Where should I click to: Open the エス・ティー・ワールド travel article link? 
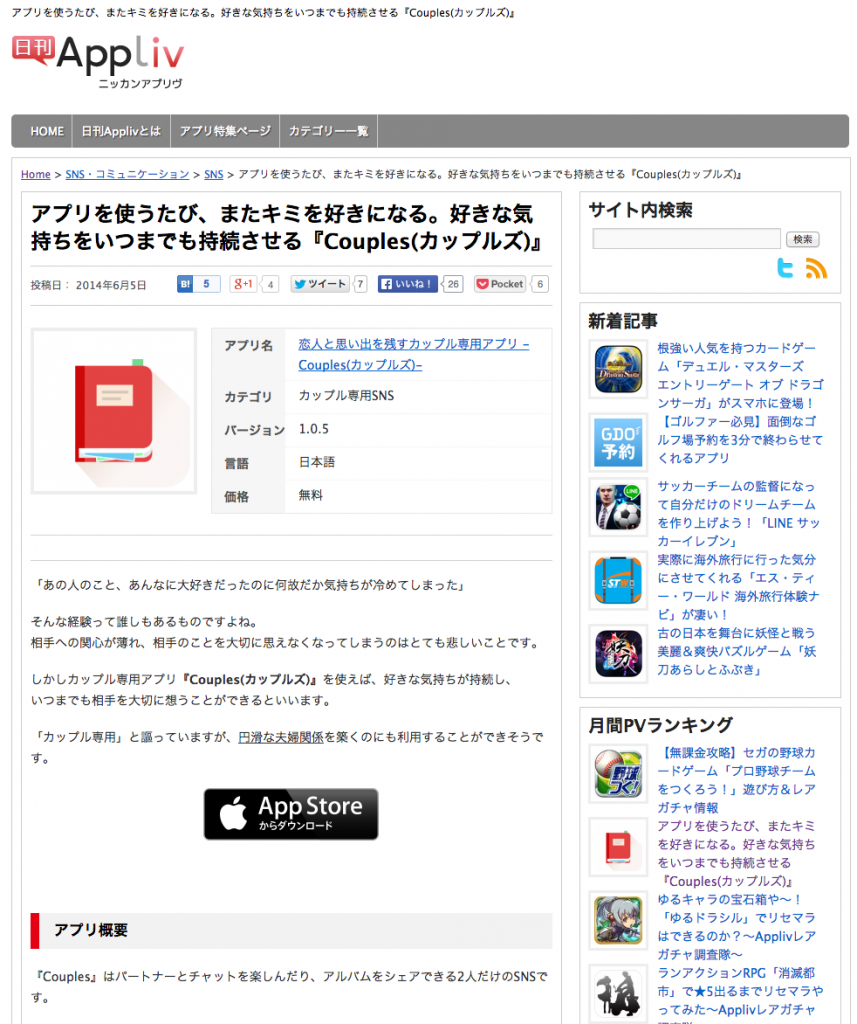738,586
